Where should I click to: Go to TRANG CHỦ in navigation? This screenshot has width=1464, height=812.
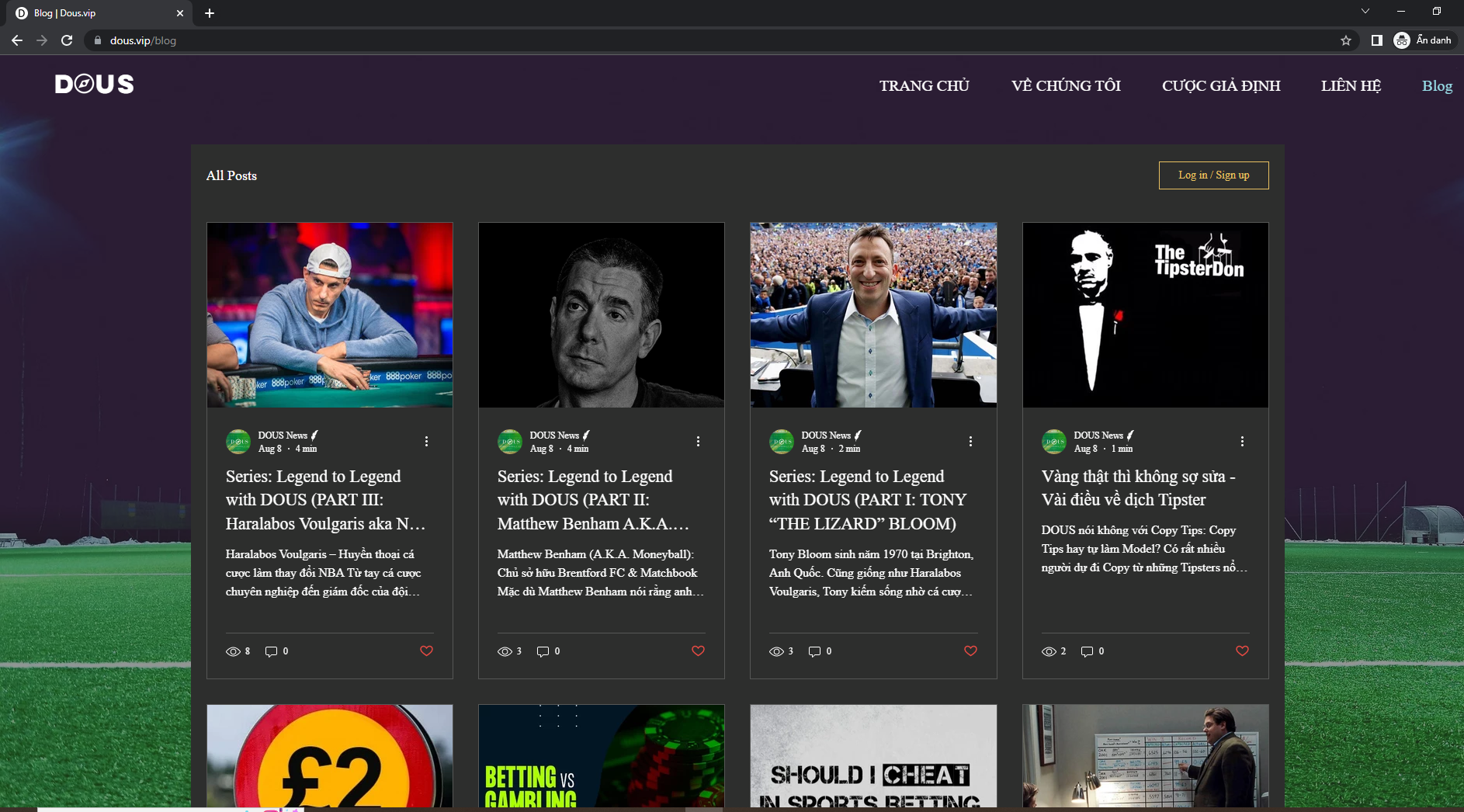[x=925, y=85]
